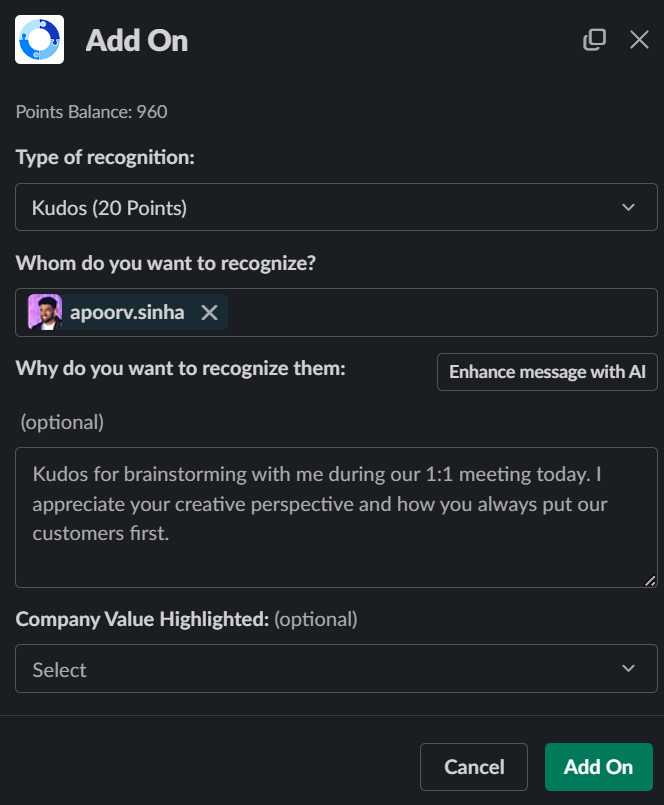This screenshot has width=664, height=805.
Task: Submit with the green Add On button
Action: pos(598,766)
